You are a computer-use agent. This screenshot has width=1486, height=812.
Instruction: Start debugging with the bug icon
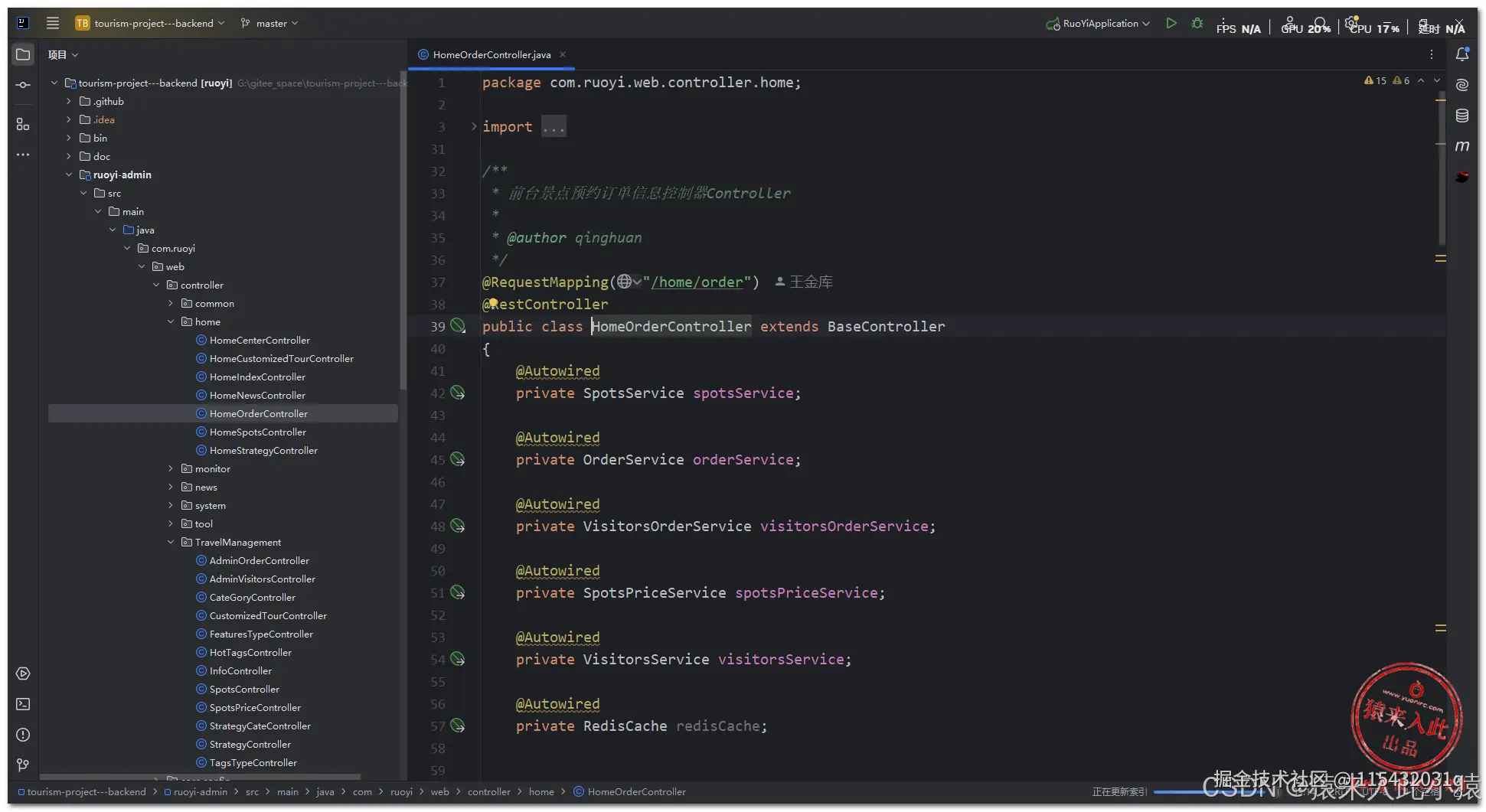(1197, 23)
